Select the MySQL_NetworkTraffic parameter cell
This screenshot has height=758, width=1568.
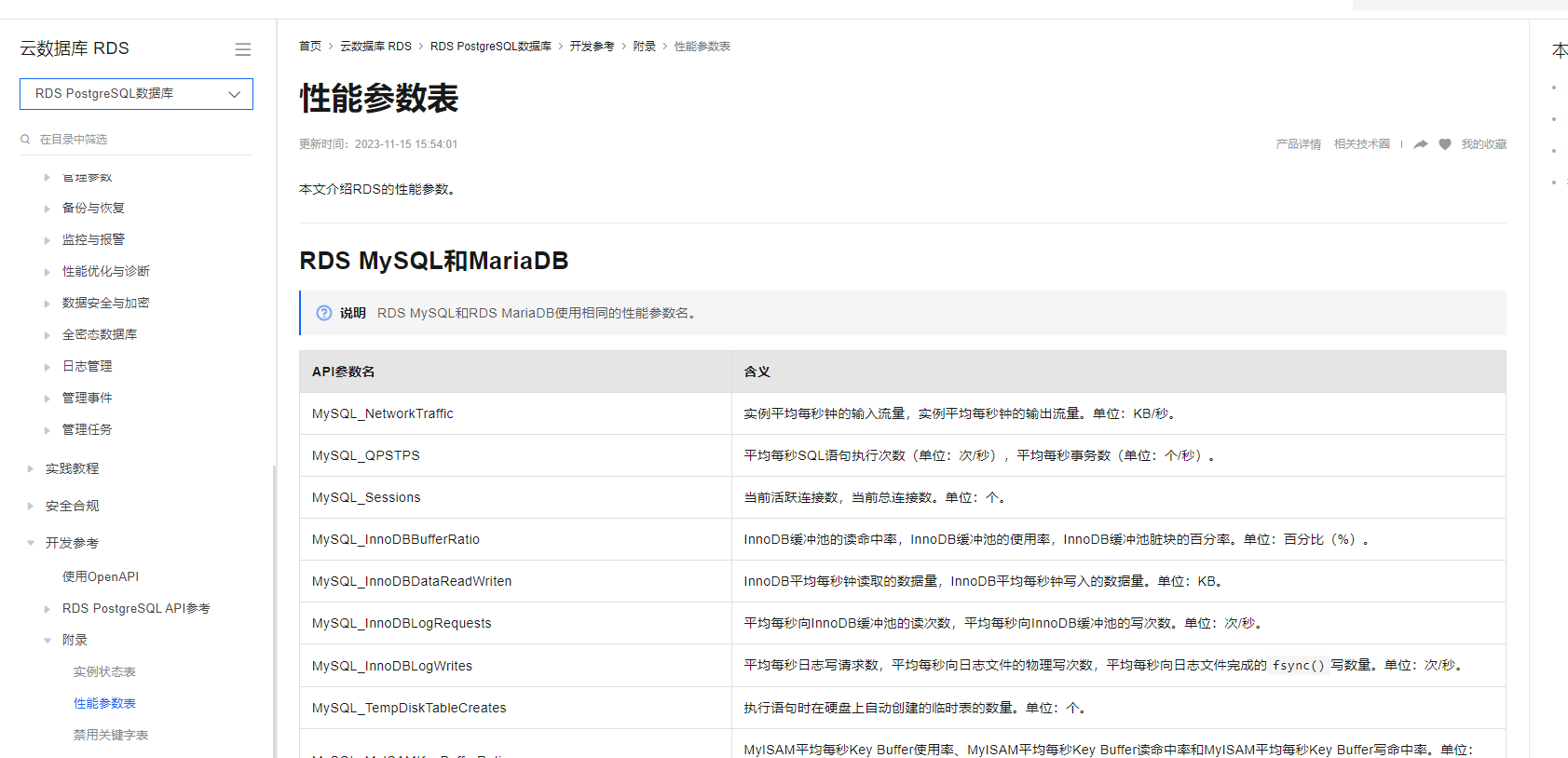[x=515, y=414]
